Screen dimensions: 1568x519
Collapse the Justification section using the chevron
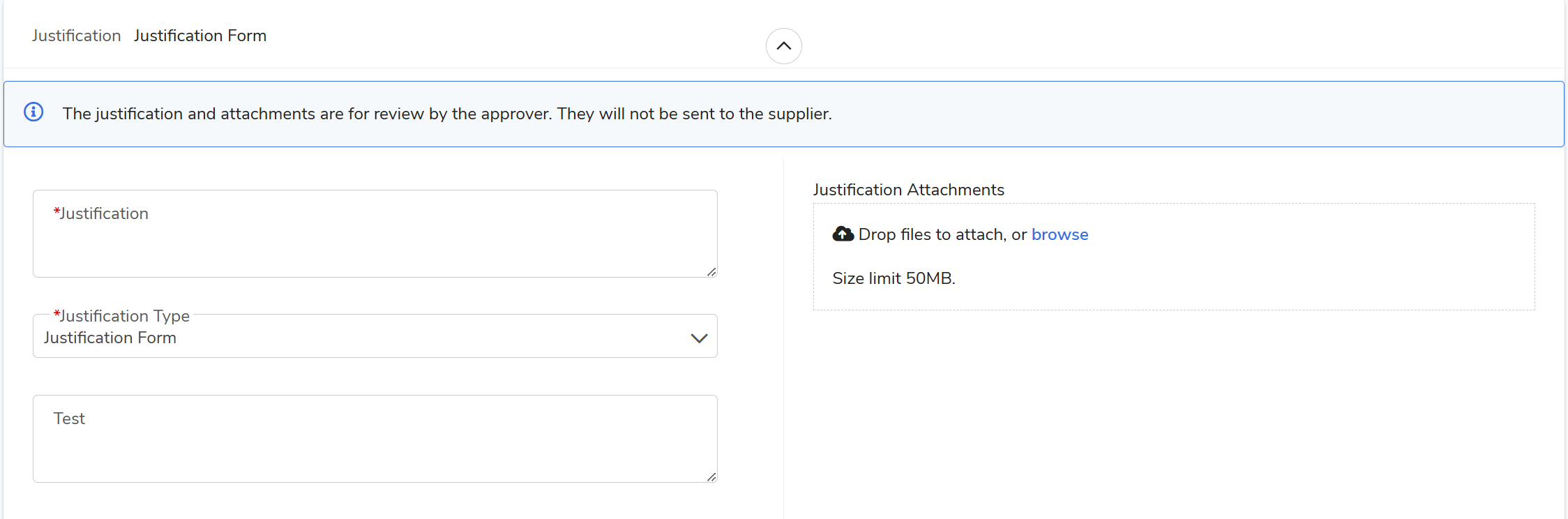coord(783,46)
